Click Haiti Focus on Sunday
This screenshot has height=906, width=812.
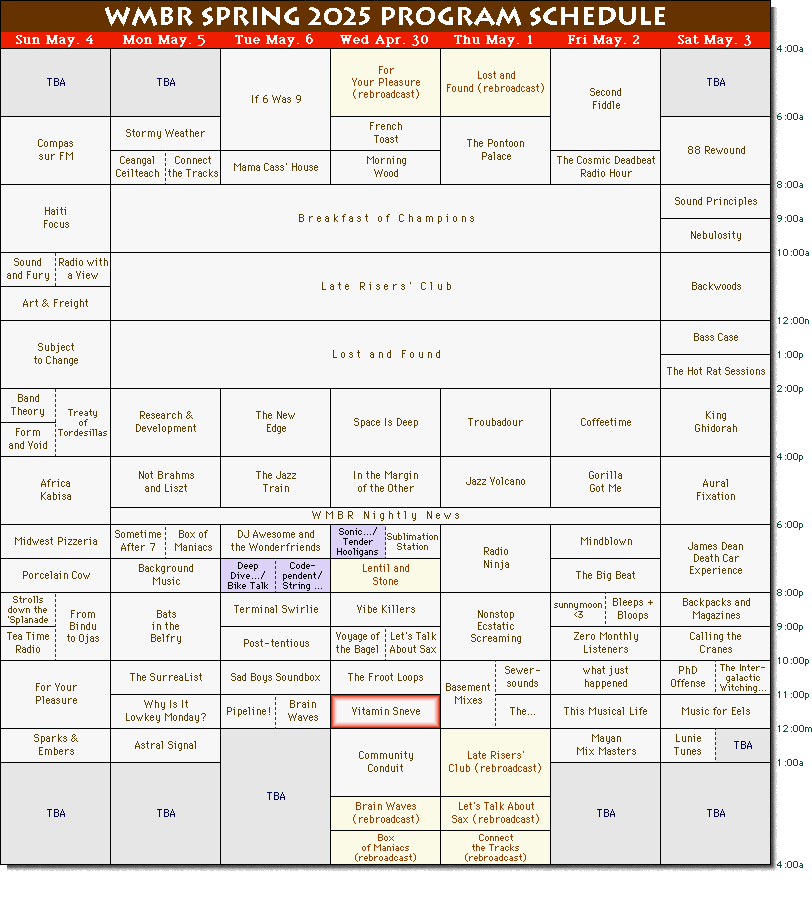pyautogui.click(x=55, y=218)
